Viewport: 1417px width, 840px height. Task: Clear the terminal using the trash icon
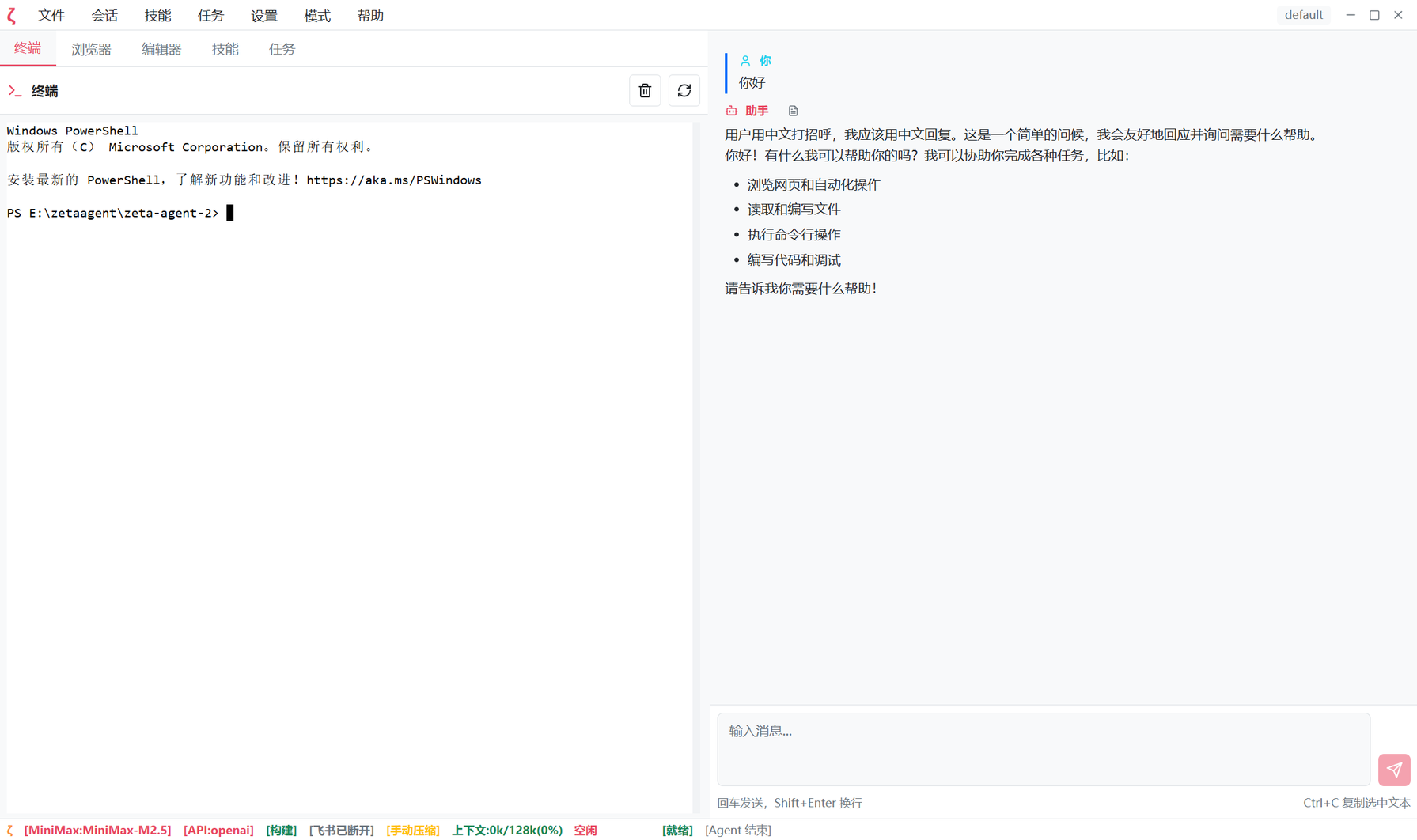[645, 90]
